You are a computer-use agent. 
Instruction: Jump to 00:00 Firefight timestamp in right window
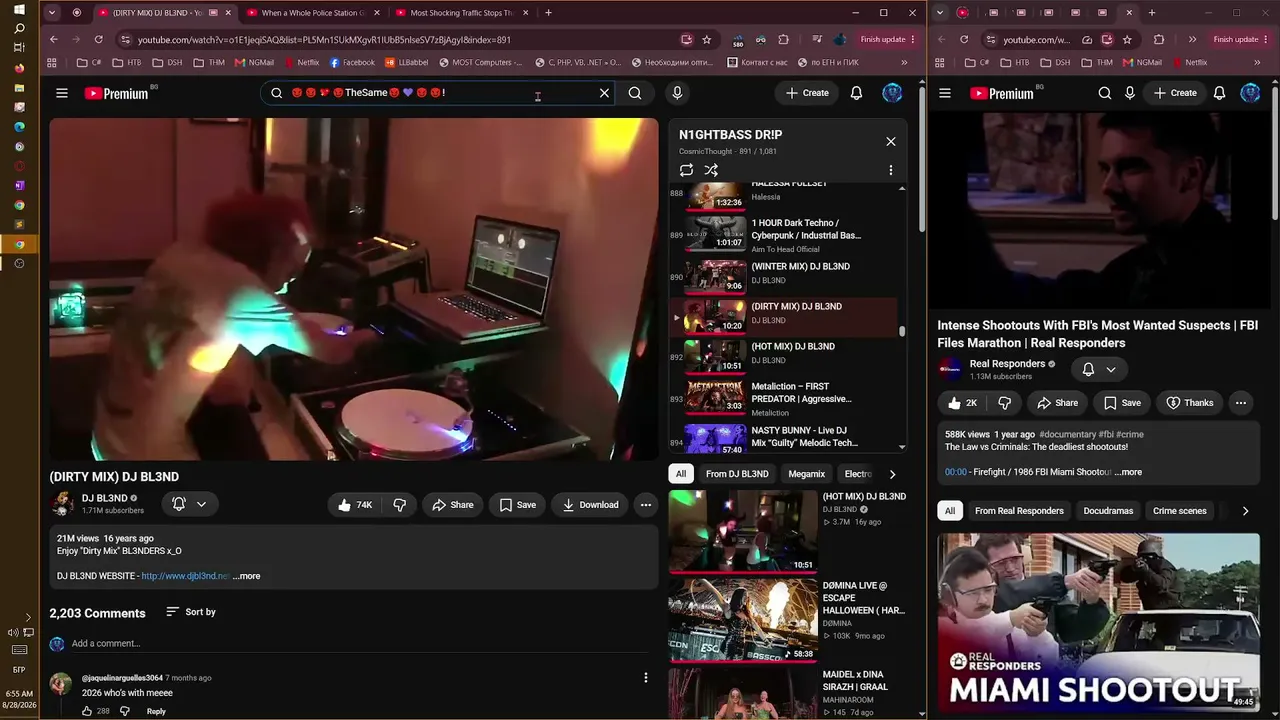point(956,472)
